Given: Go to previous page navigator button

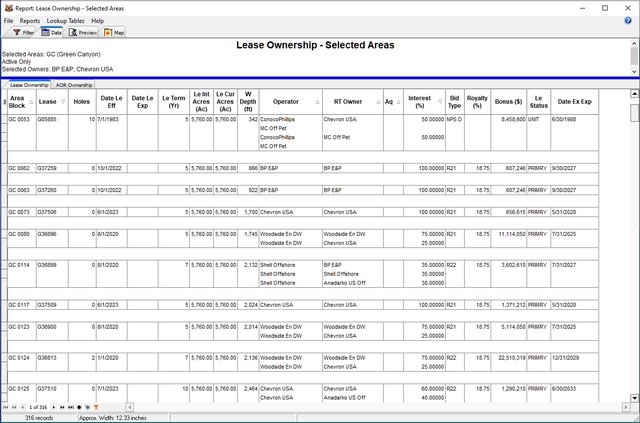Looking at the screenshot, I should tap(14, 407).
